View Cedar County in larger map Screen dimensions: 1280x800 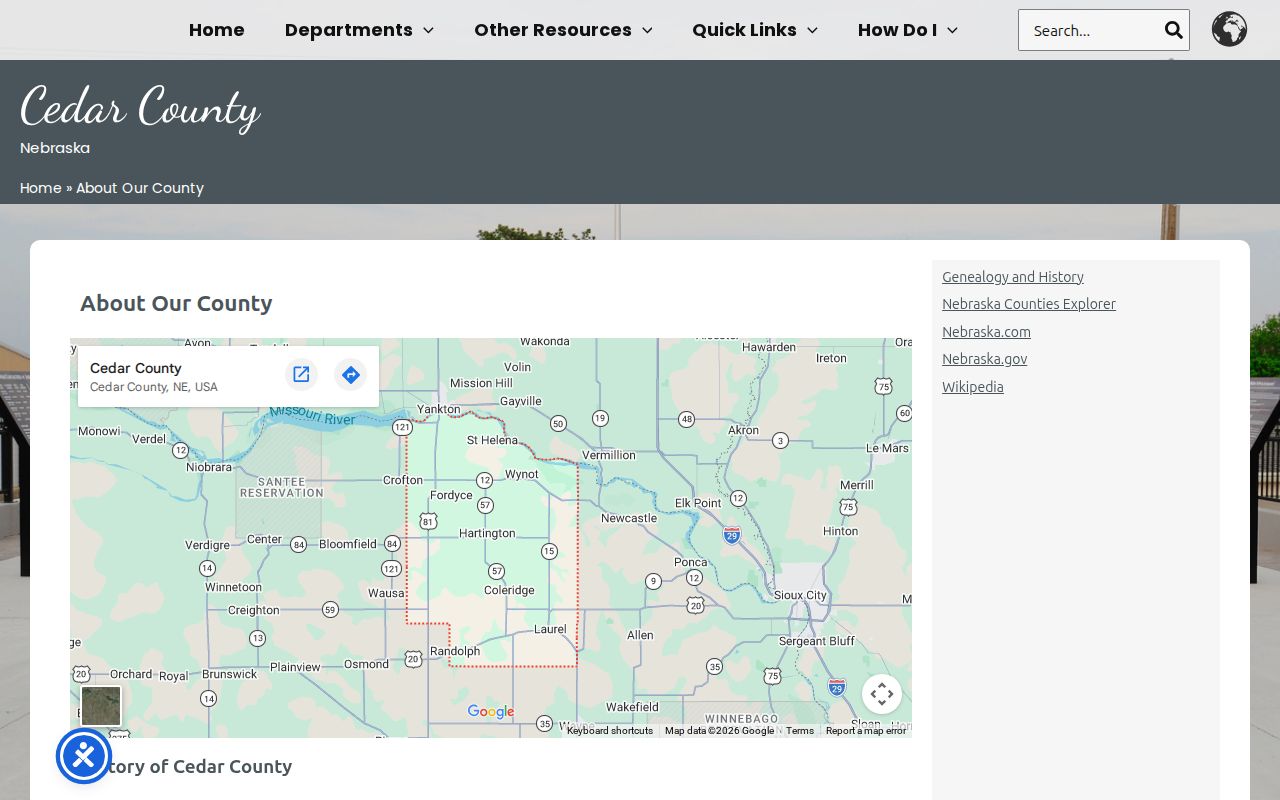coord(301,374)
